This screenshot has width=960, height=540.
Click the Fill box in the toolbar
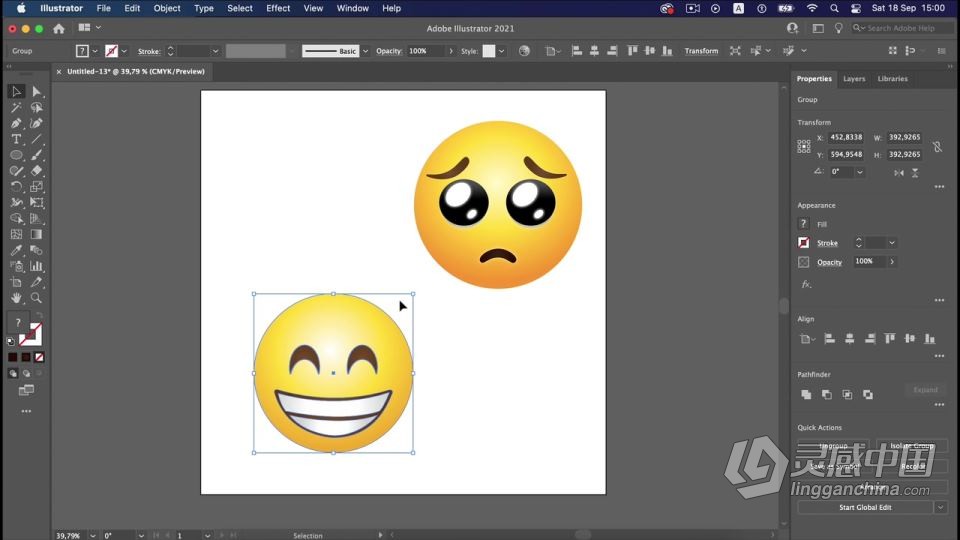point(18,323)
